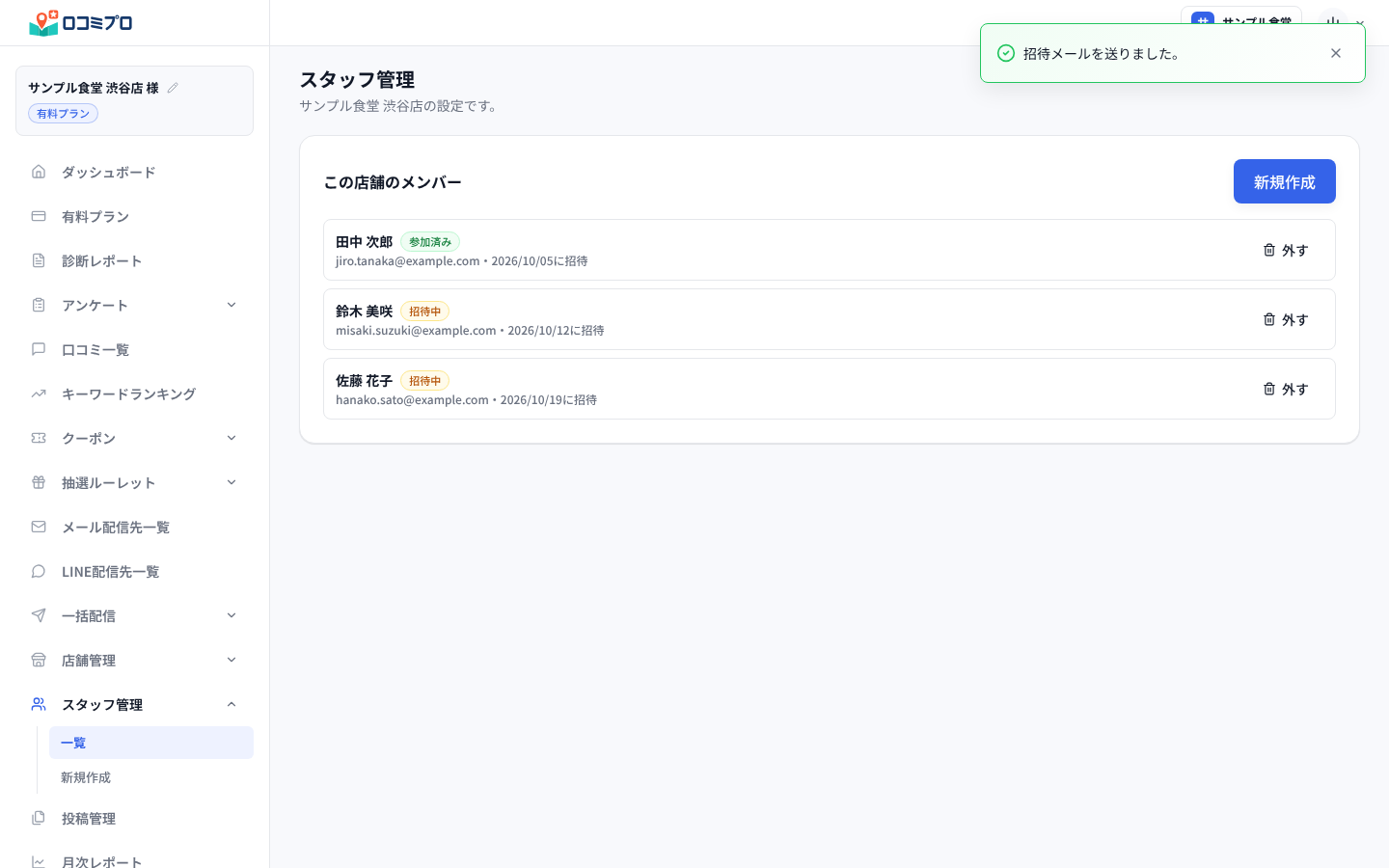Screen dimensions: 1389x868
Task: Click the green check icon in notification
Action: pyautogui.click(x=1005, y=53)
